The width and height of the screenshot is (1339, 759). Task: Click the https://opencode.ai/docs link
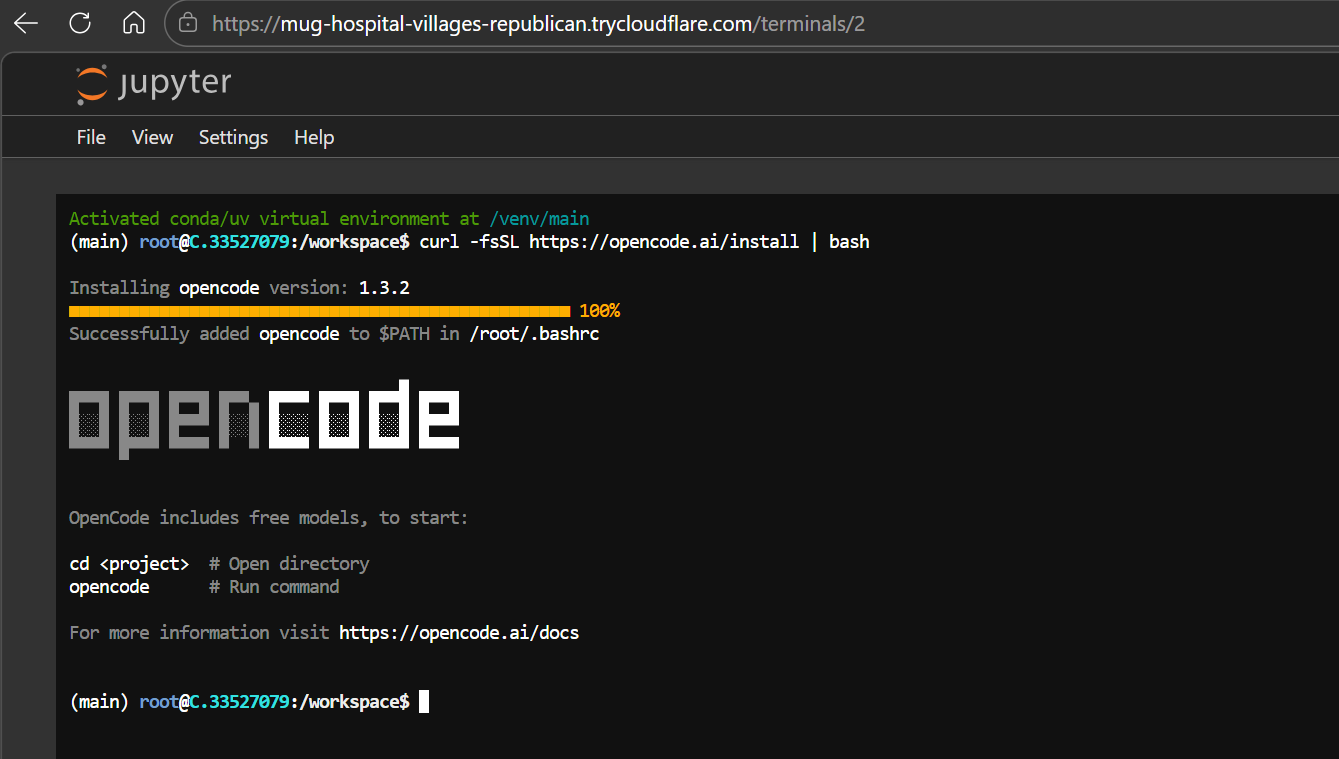(x=459, y=633)
